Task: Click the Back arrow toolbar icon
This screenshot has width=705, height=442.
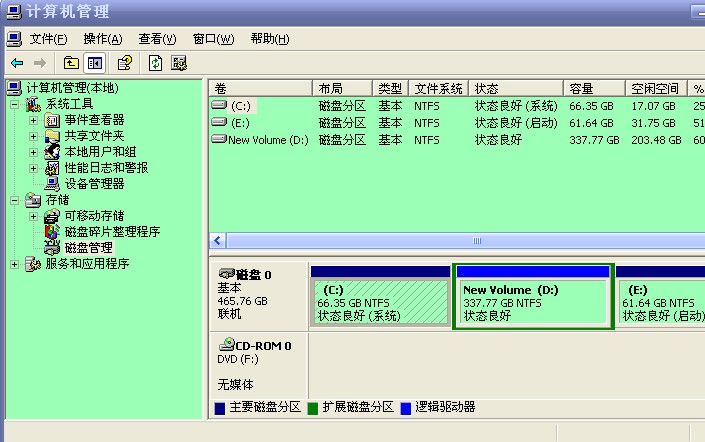Action: 17,63
